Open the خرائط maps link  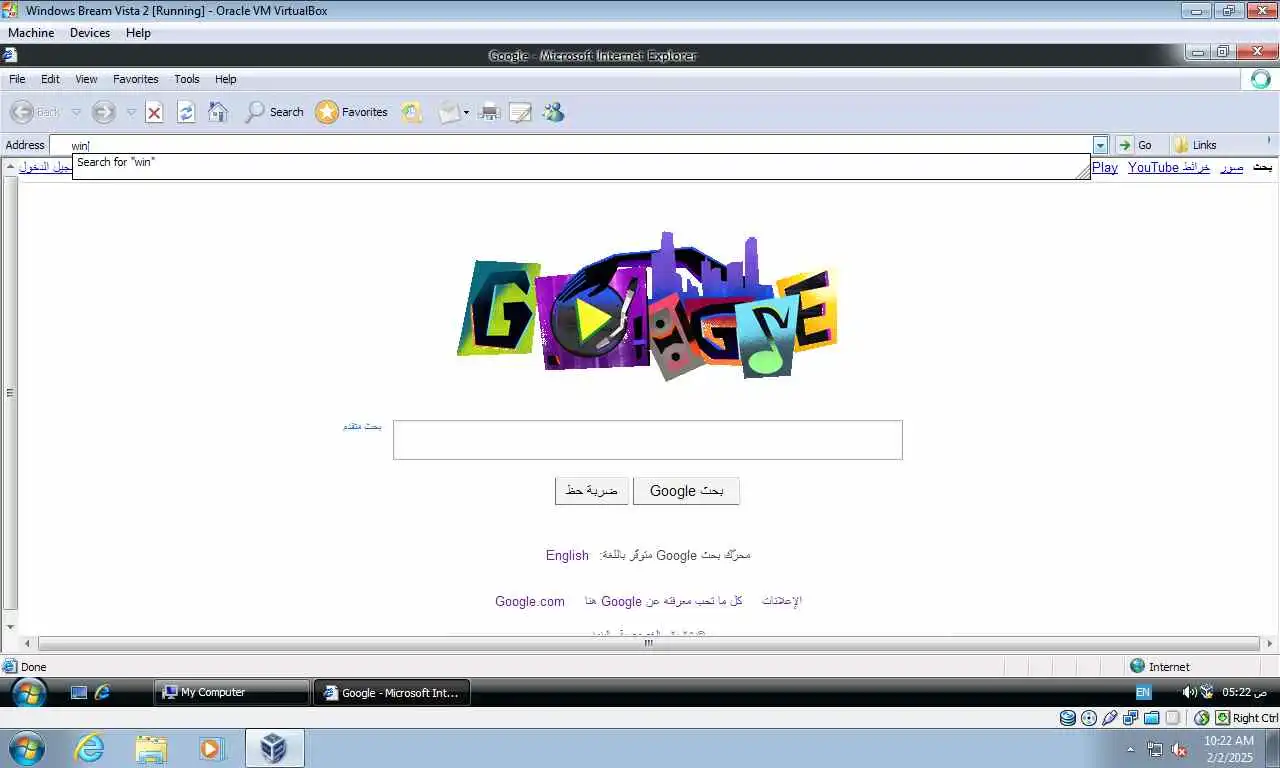pyautogui.click(x=1197, y=167)
